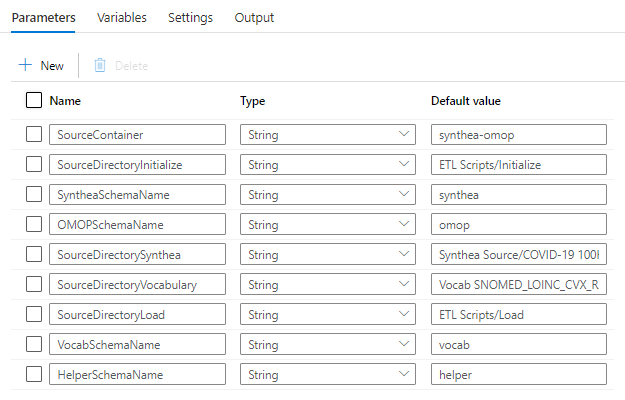Click the Delete button label
625x400 pixels.
click(x=131, y=66)
